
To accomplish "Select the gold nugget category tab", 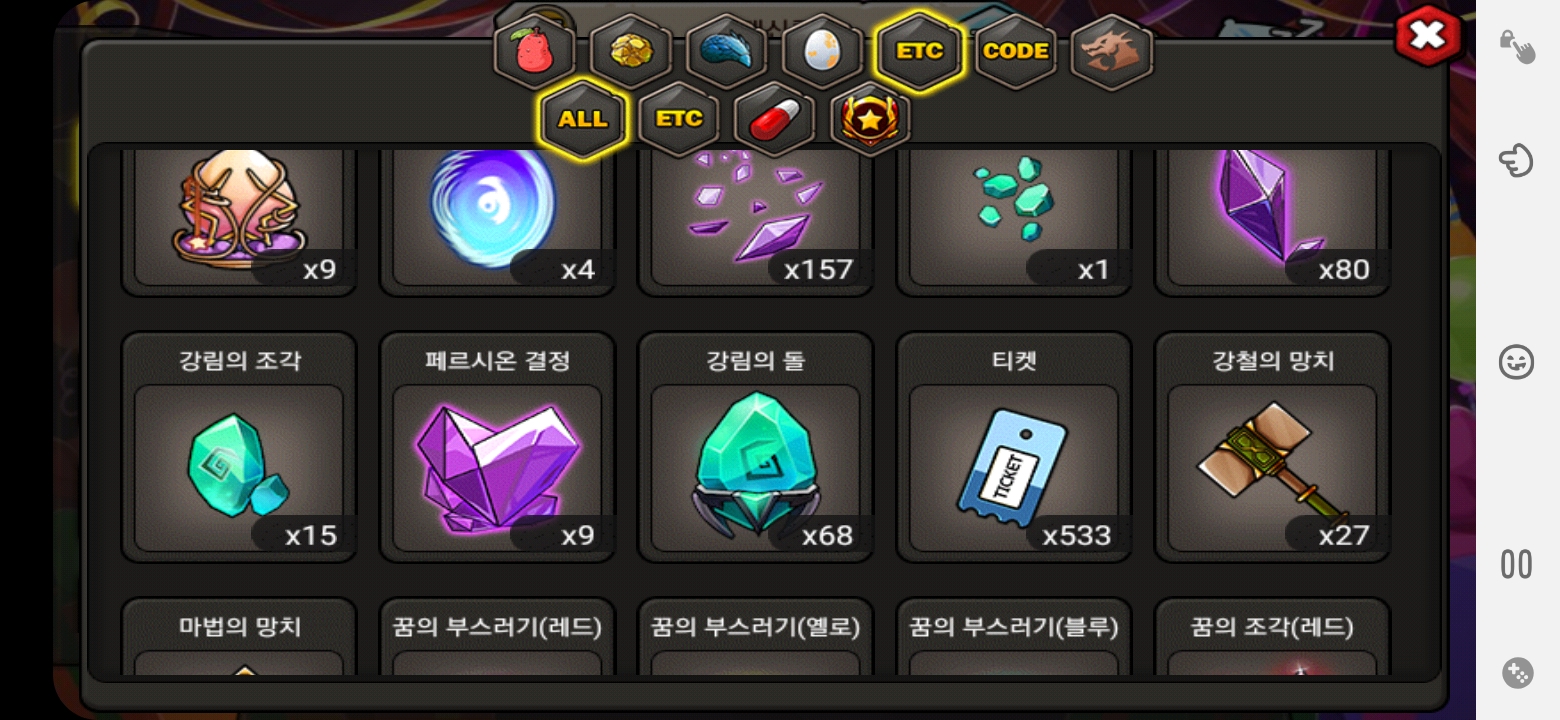I will click(630, 52).
